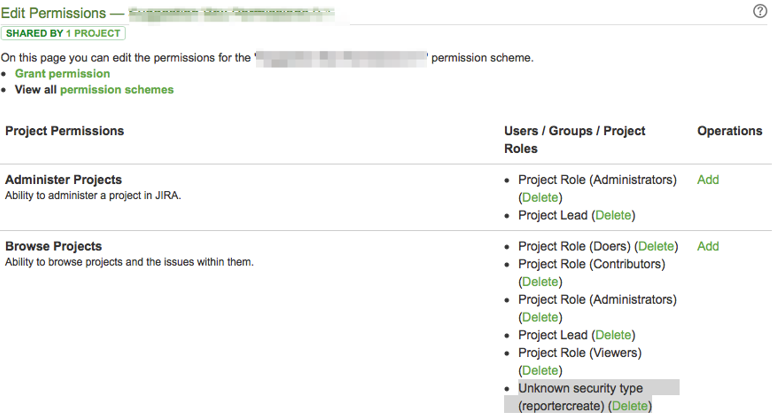The width and height of the screenshot is (783, 417).
Task: Open the help question mark icon
Action: pos(759,11)
